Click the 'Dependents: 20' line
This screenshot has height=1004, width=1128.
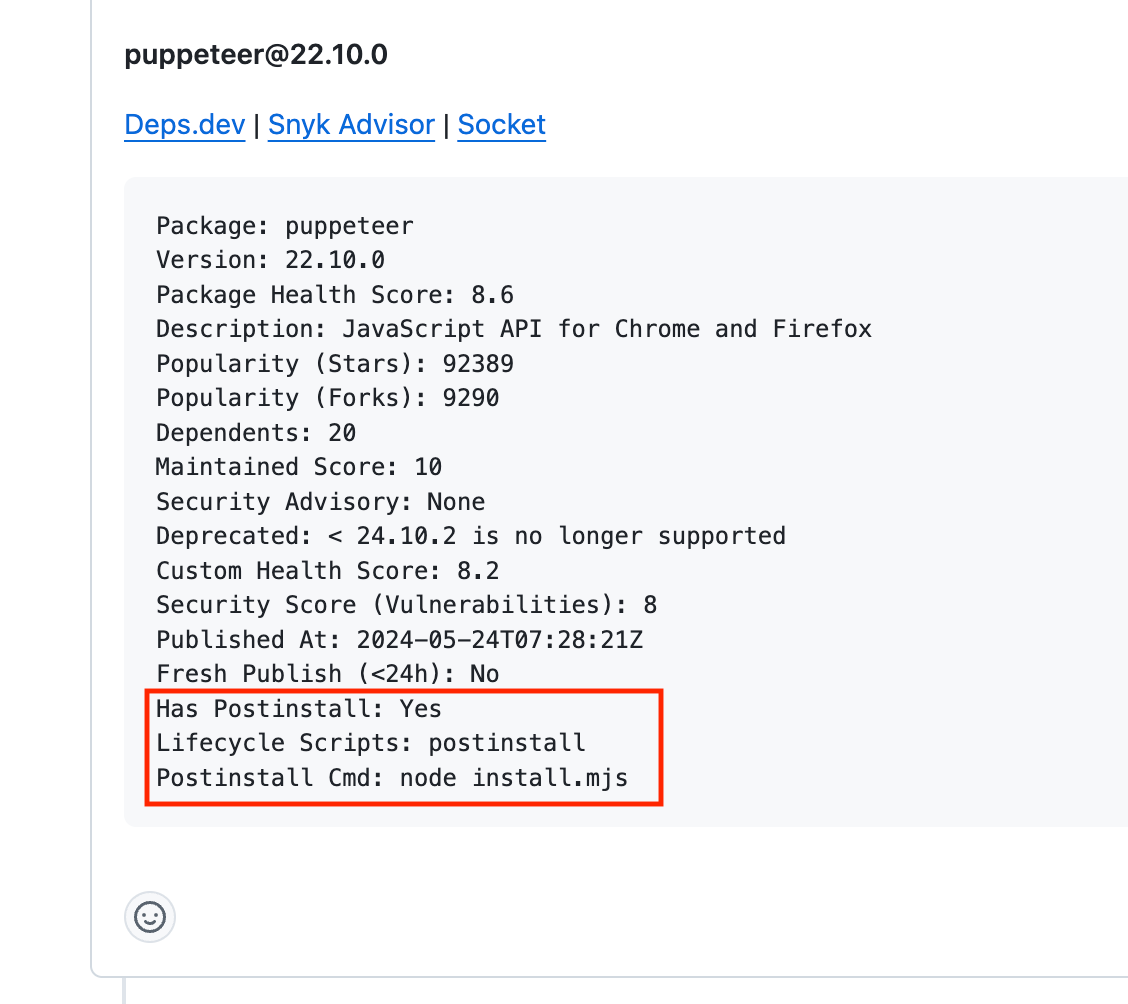point(256,433)
